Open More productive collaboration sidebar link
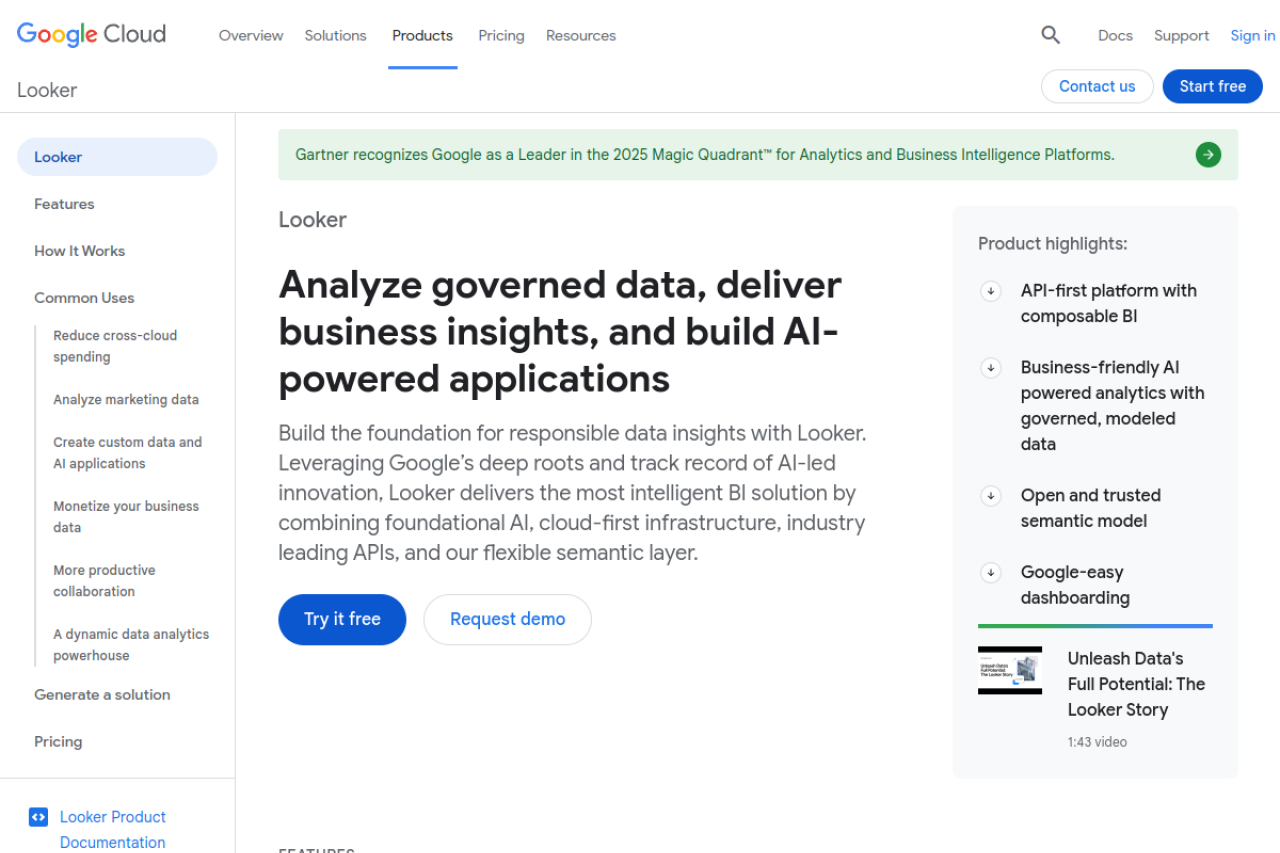This screenshot has width=1280, height=853. [104, 581]
